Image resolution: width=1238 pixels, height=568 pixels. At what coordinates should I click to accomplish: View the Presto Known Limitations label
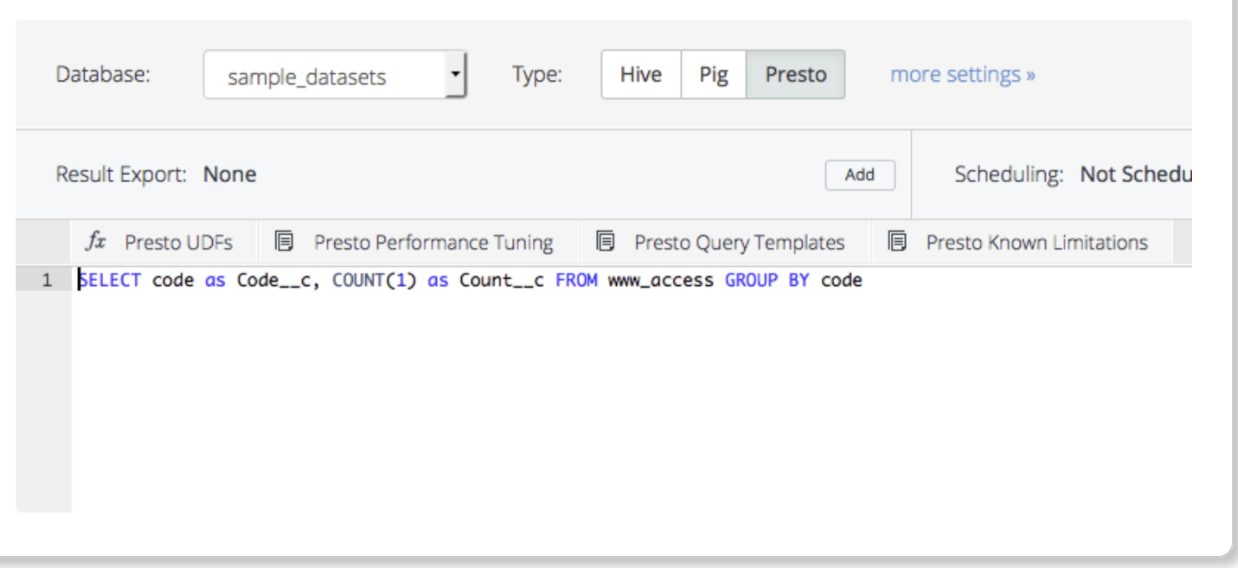pos(1036,242)
